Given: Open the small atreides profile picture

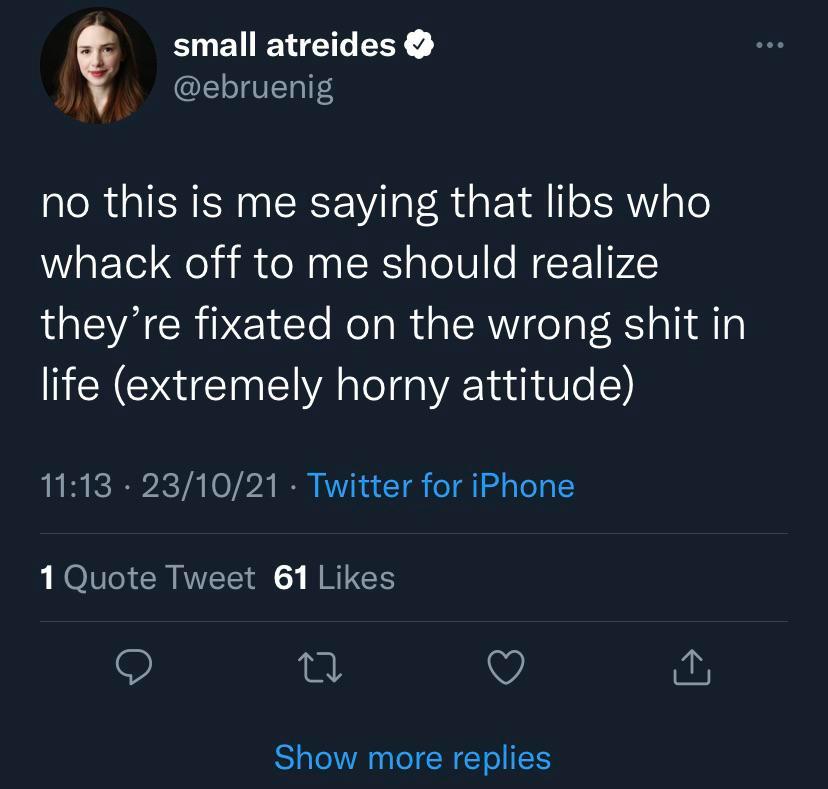Looking at the screenshot, I should pos(98,68).
